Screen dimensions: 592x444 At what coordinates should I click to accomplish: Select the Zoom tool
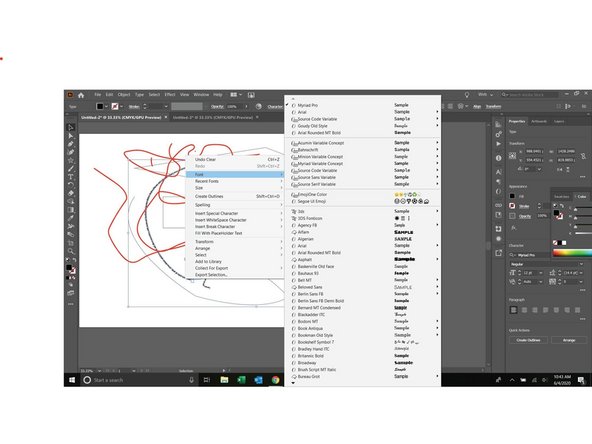click(x=71, y=251)
